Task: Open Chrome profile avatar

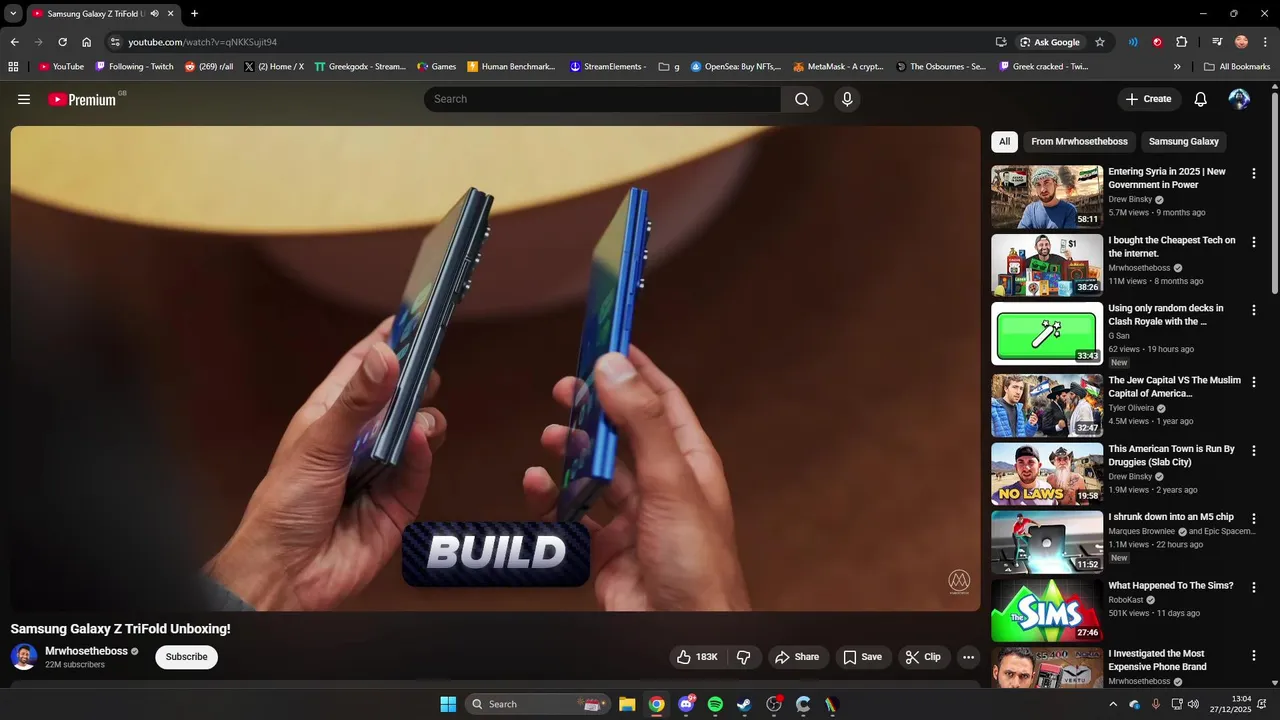Action: pos(1241,42)
